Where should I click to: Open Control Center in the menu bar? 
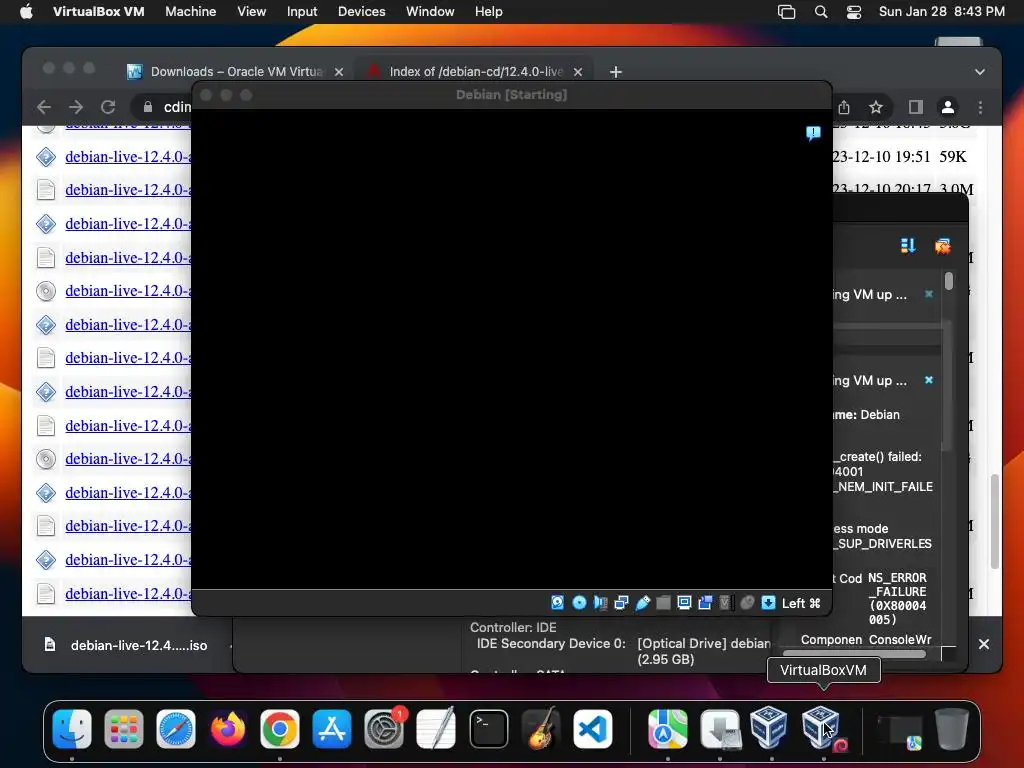854,12
